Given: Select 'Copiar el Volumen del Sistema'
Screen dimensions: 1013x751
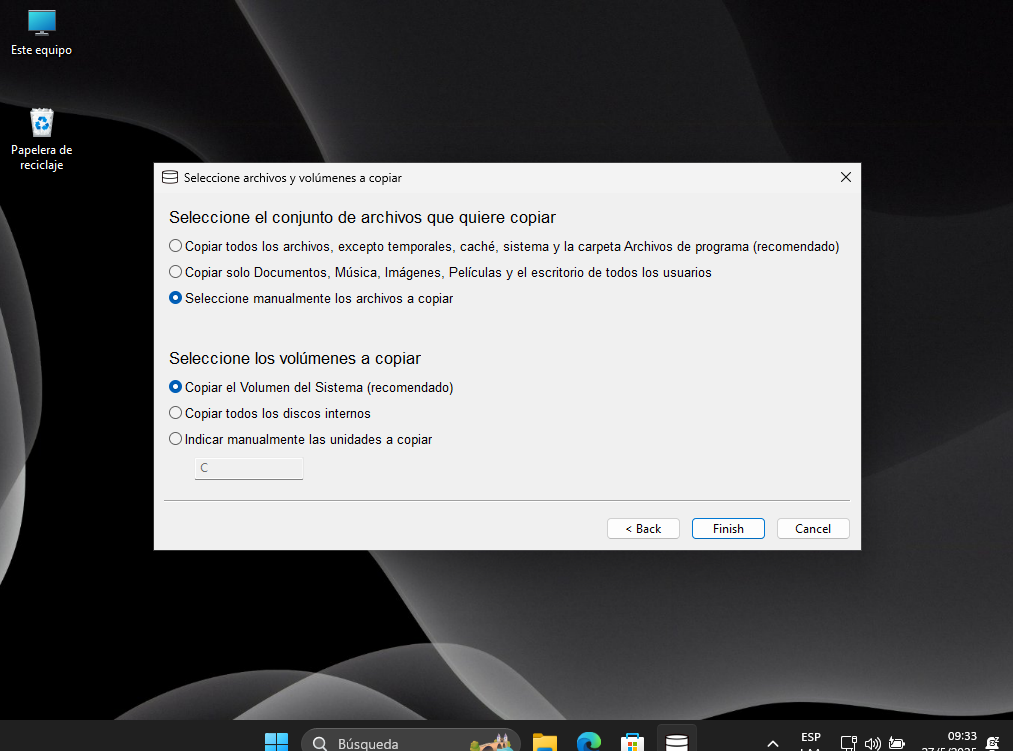Looking at the screenshot, I should [176, 387].
